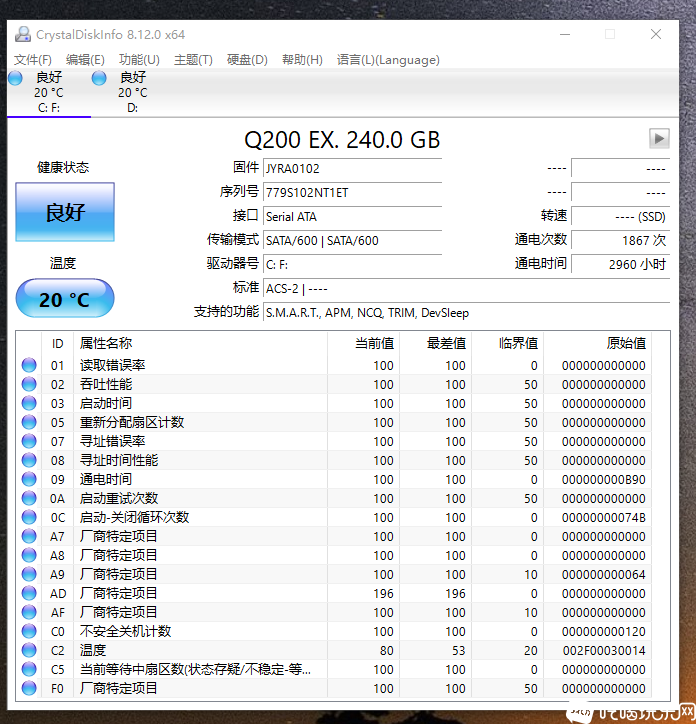Click status orb of attribute C2 温度
Screen dimensions: 696x724
pos(29,650)
